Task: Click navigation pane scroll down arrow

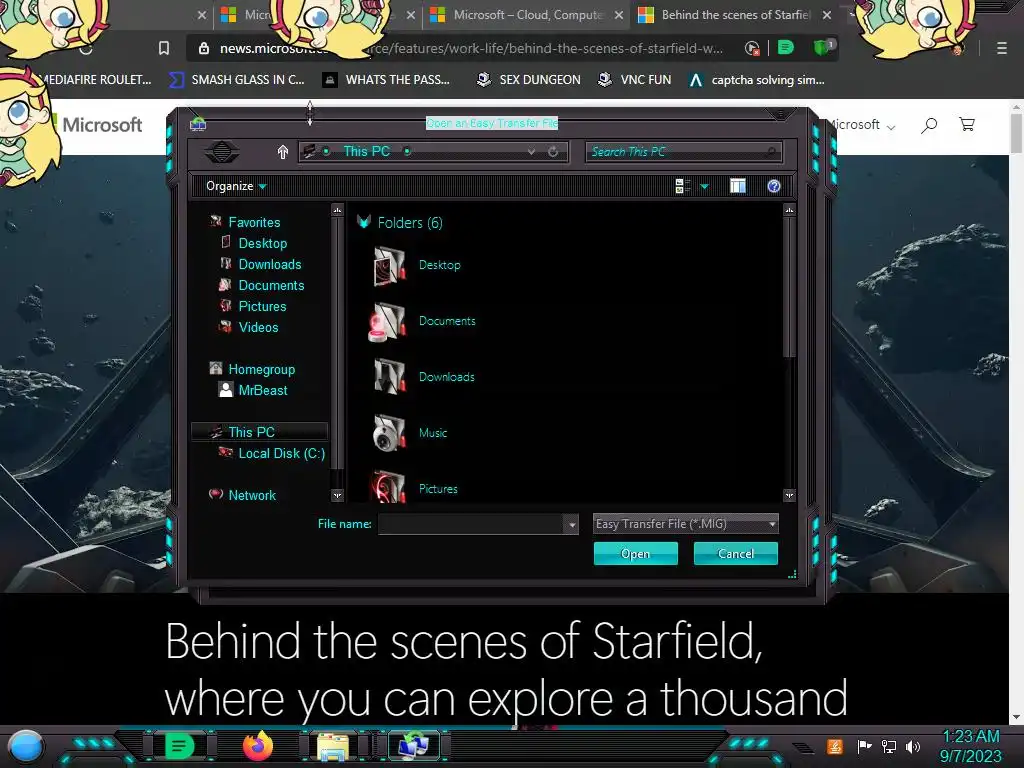Action: [337, 496]
